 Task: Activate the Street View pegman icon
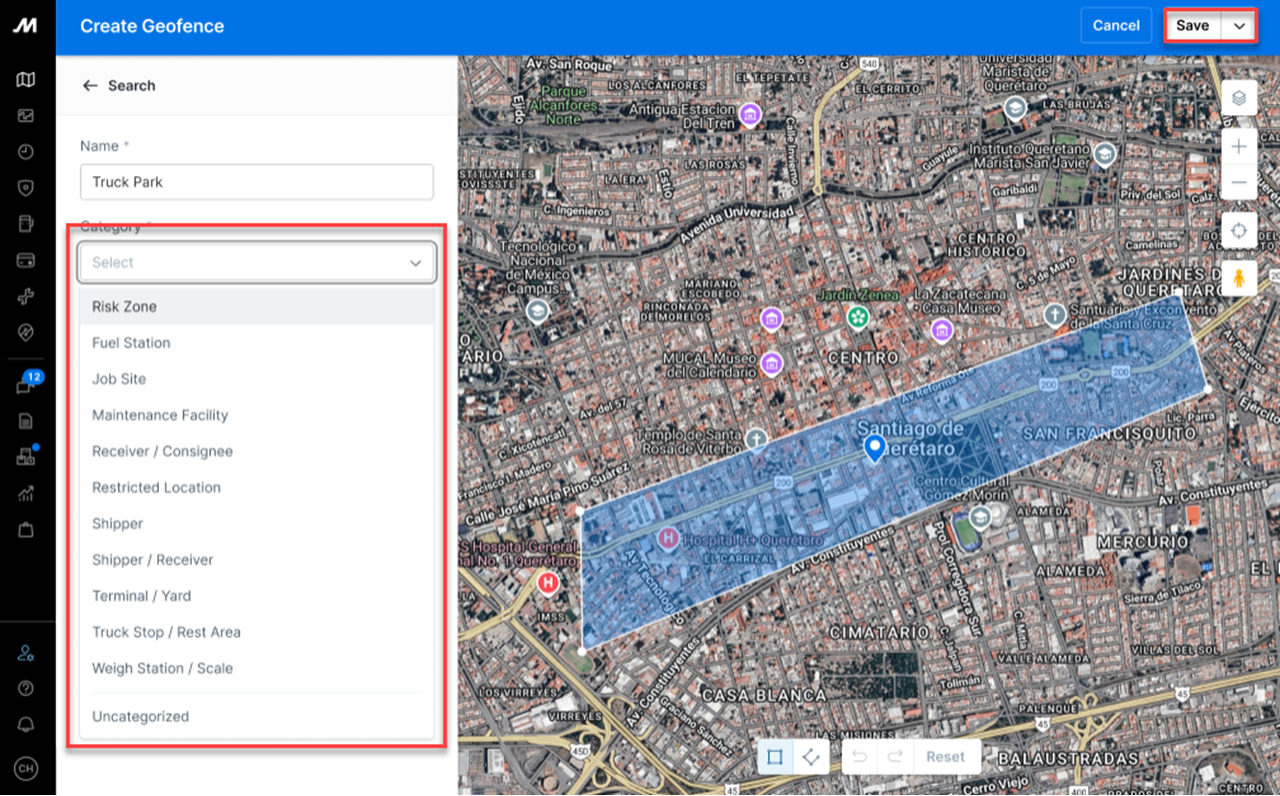pyautogui.click(x=1239, y=279)
